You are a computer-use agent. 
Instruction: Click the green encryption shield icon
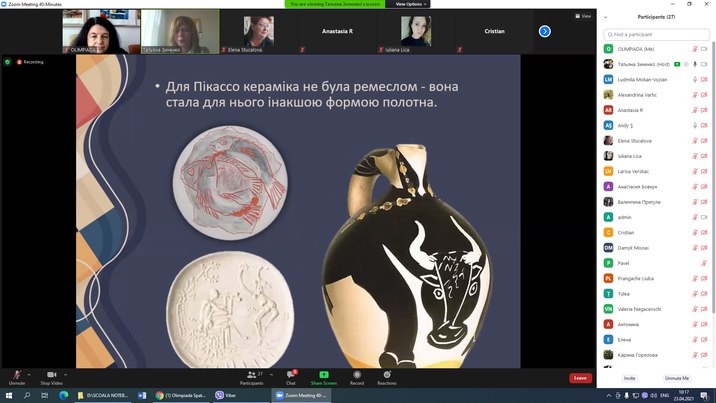pyautogui.click(x=7, y=62)
